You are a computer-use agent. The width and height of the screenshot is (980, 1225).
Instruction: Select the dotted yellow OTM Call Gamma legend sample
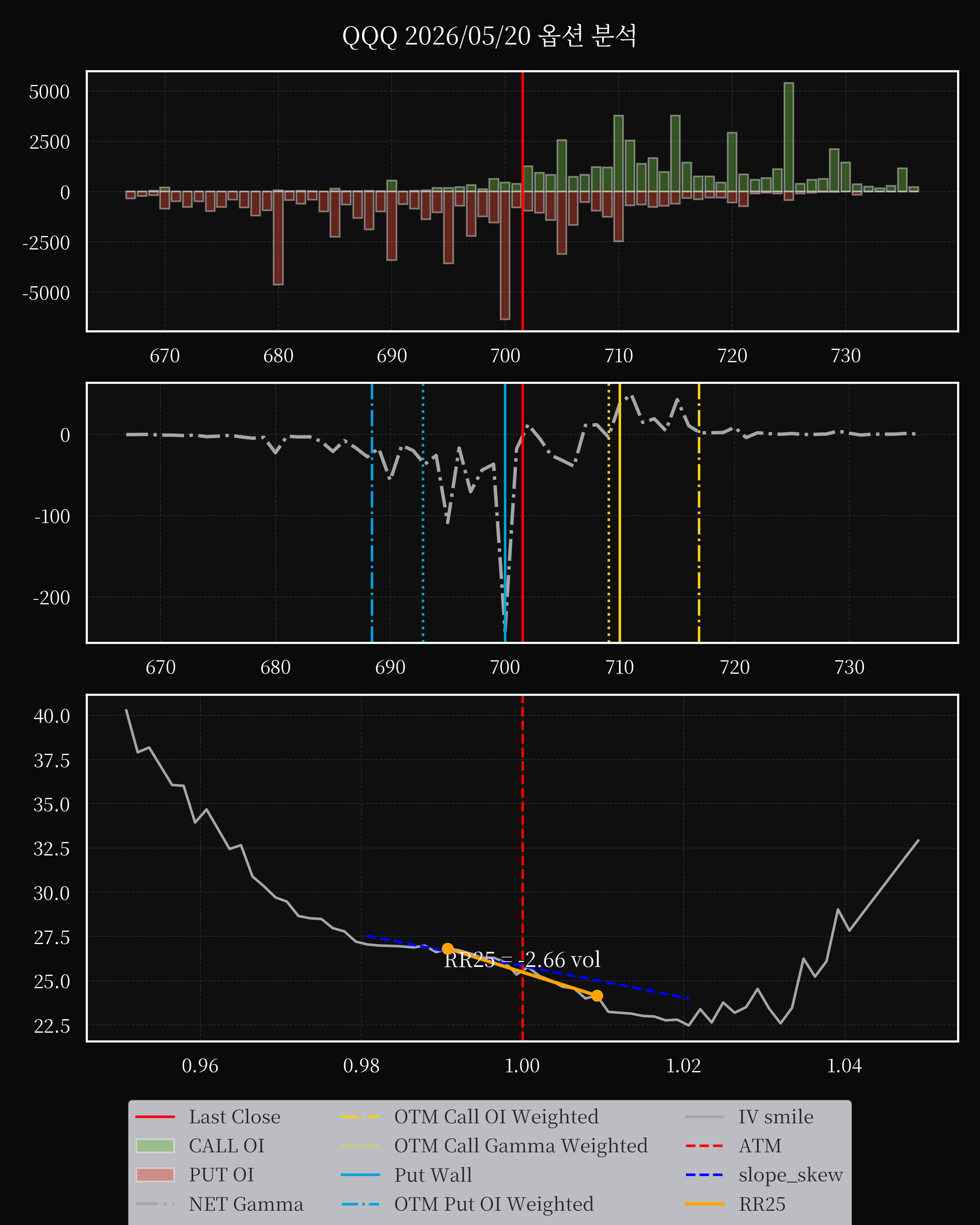360,1145
